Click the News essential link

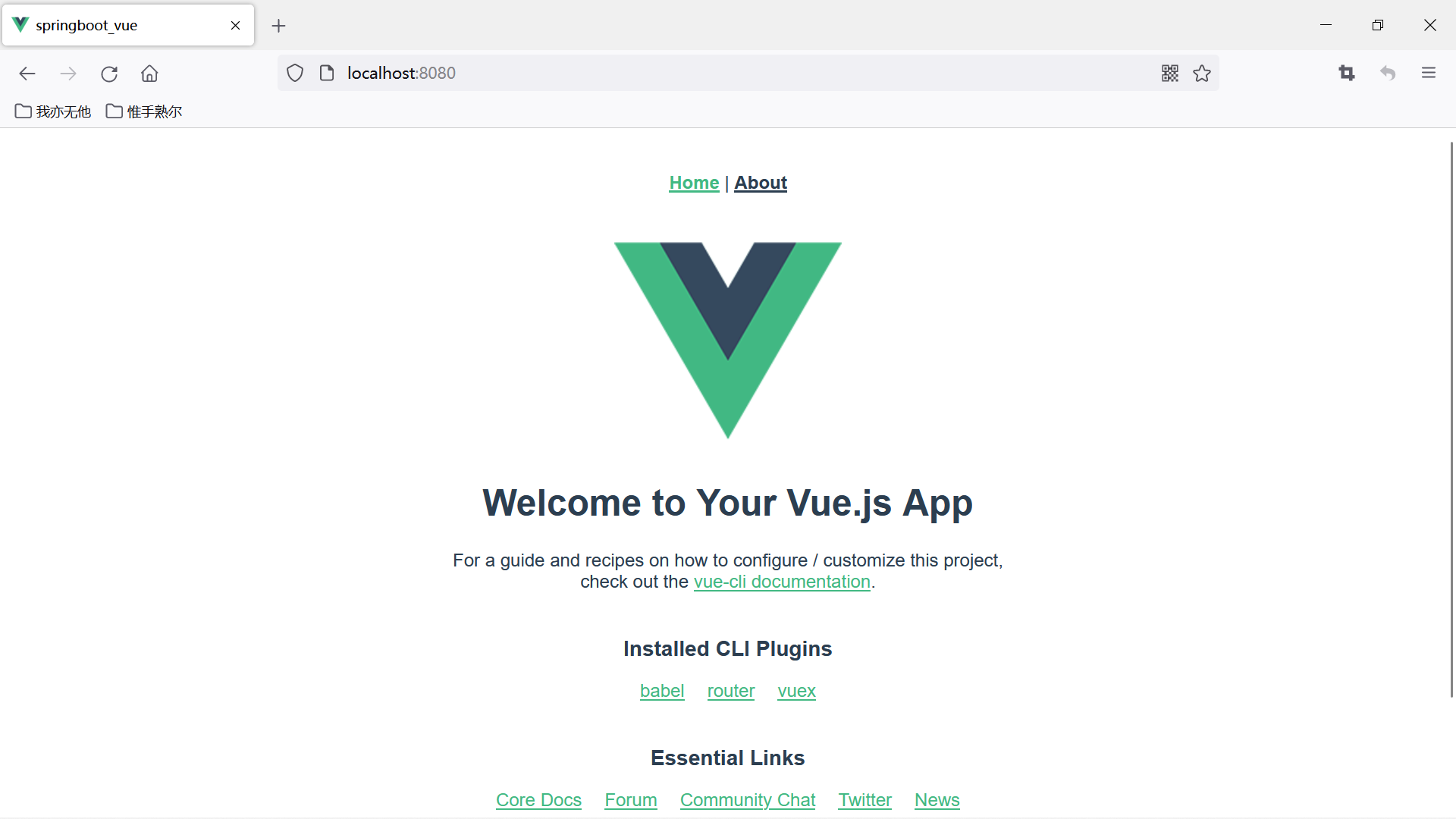click(936, 800)
